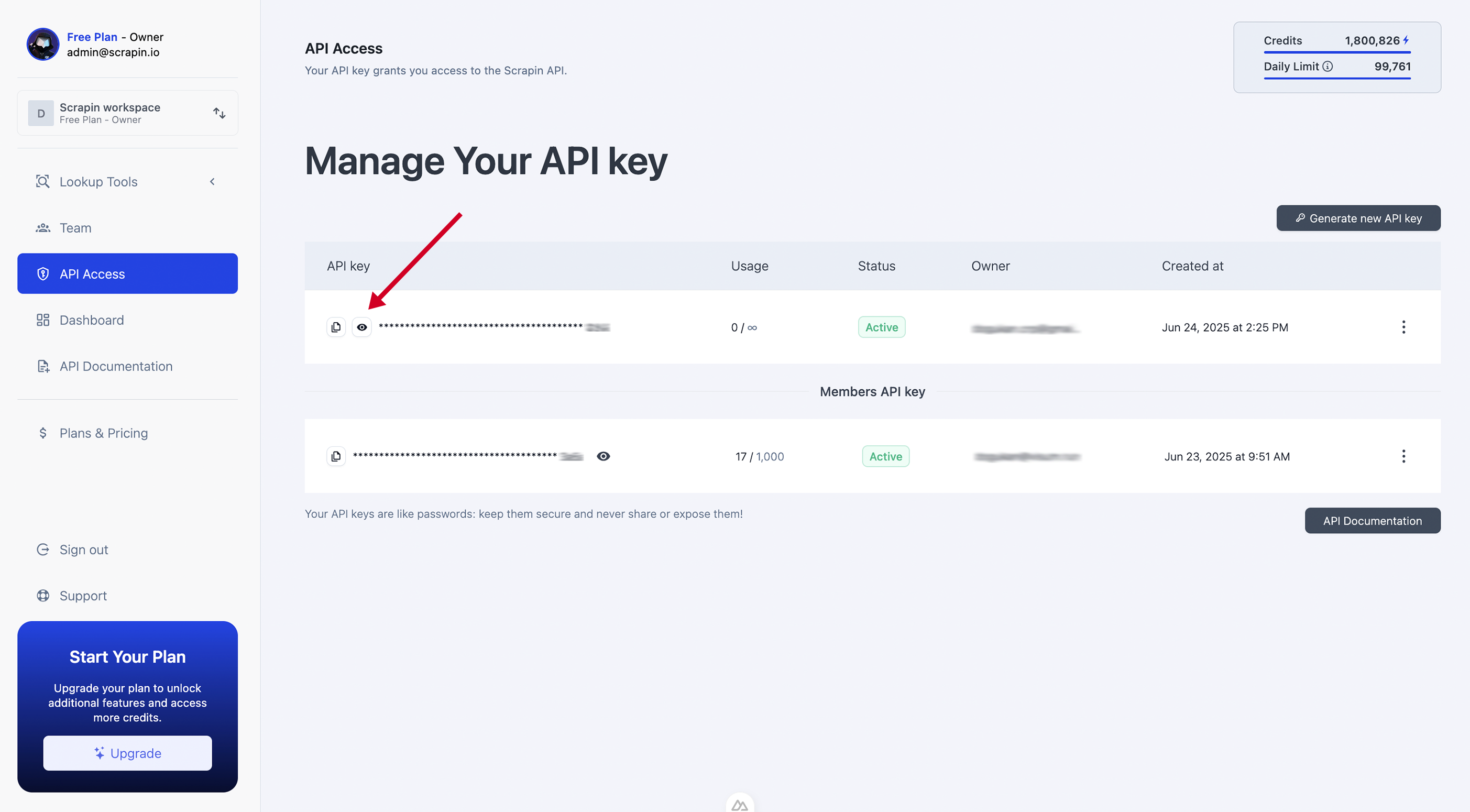Click the Daily Limit progress bar
The width and height of the screenshot is (1470, 812).
coord(1336,78)
